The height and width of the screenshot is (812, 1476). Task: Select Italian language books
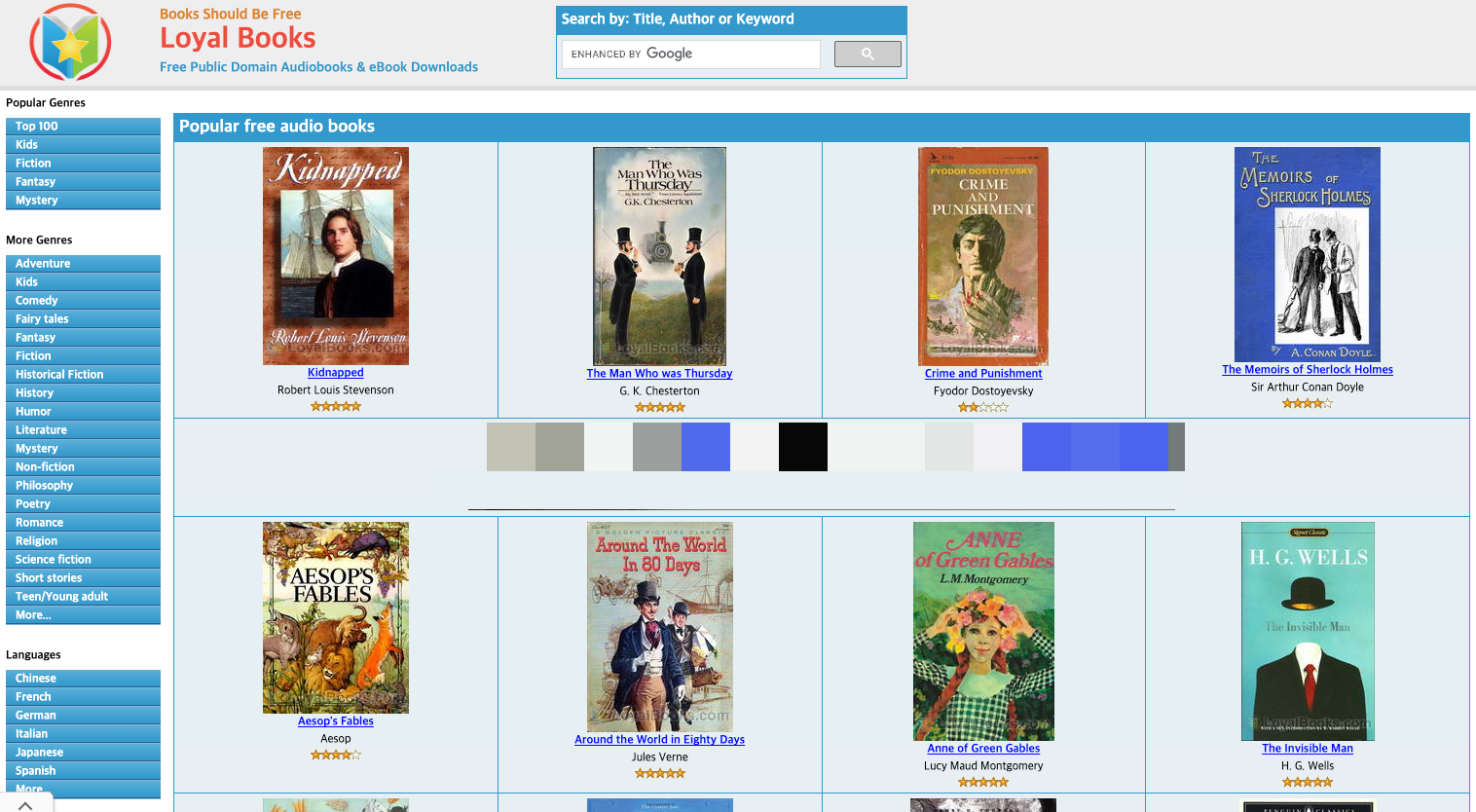[x=83, y=734]
